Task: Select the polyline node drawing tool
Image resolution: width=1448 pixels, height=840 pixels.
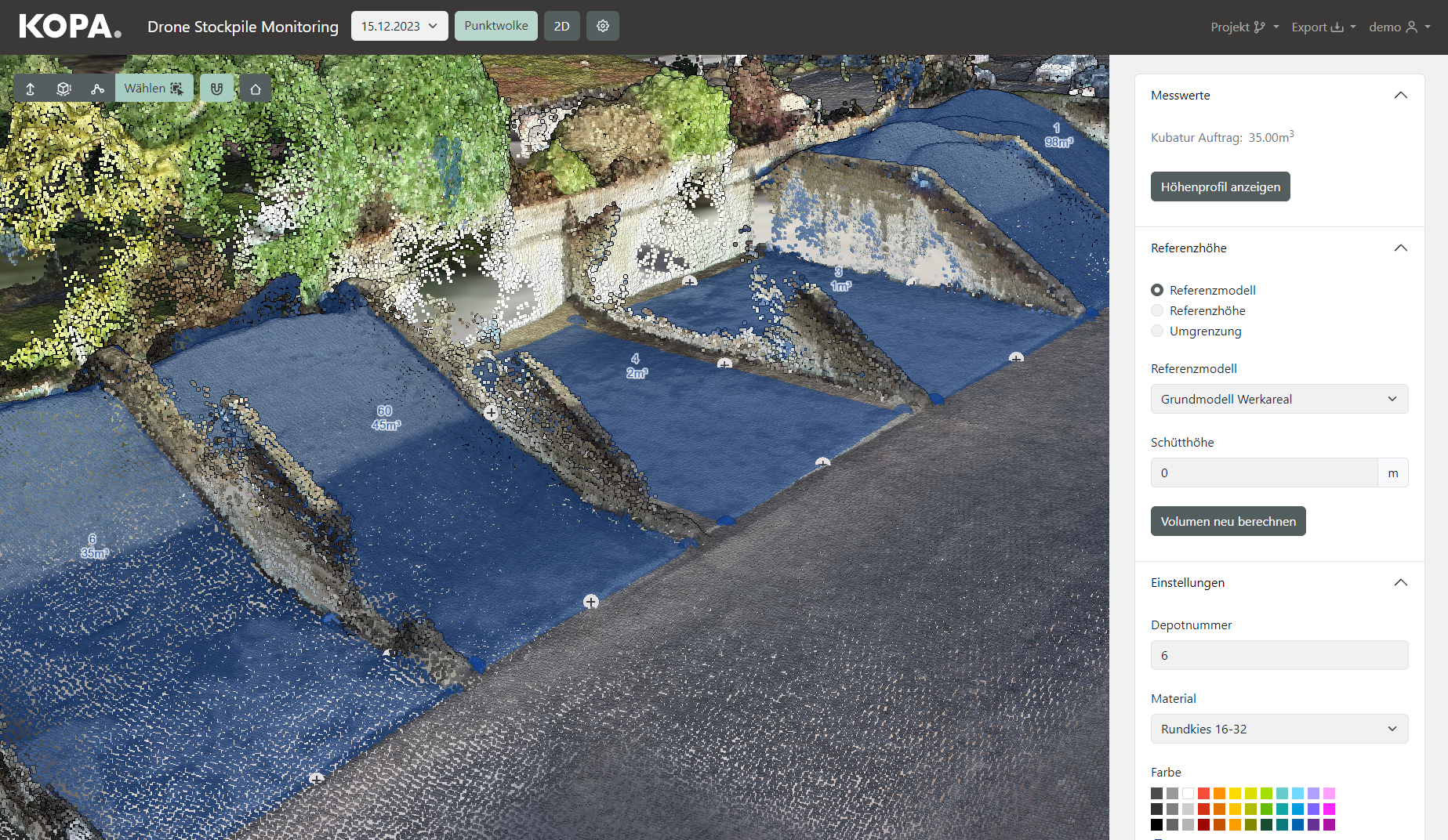Action: (97, 89)
